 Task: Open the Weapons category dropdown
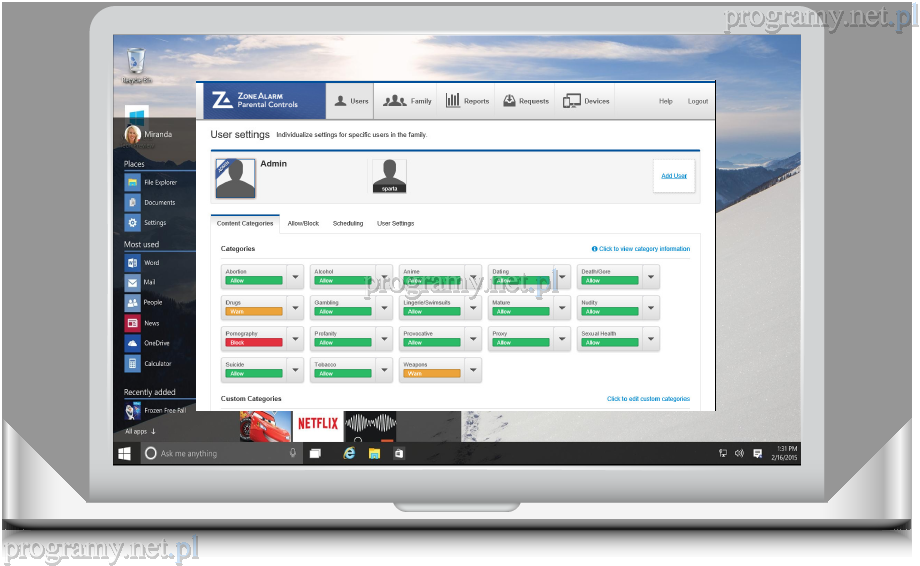click(x=473, y=370)
